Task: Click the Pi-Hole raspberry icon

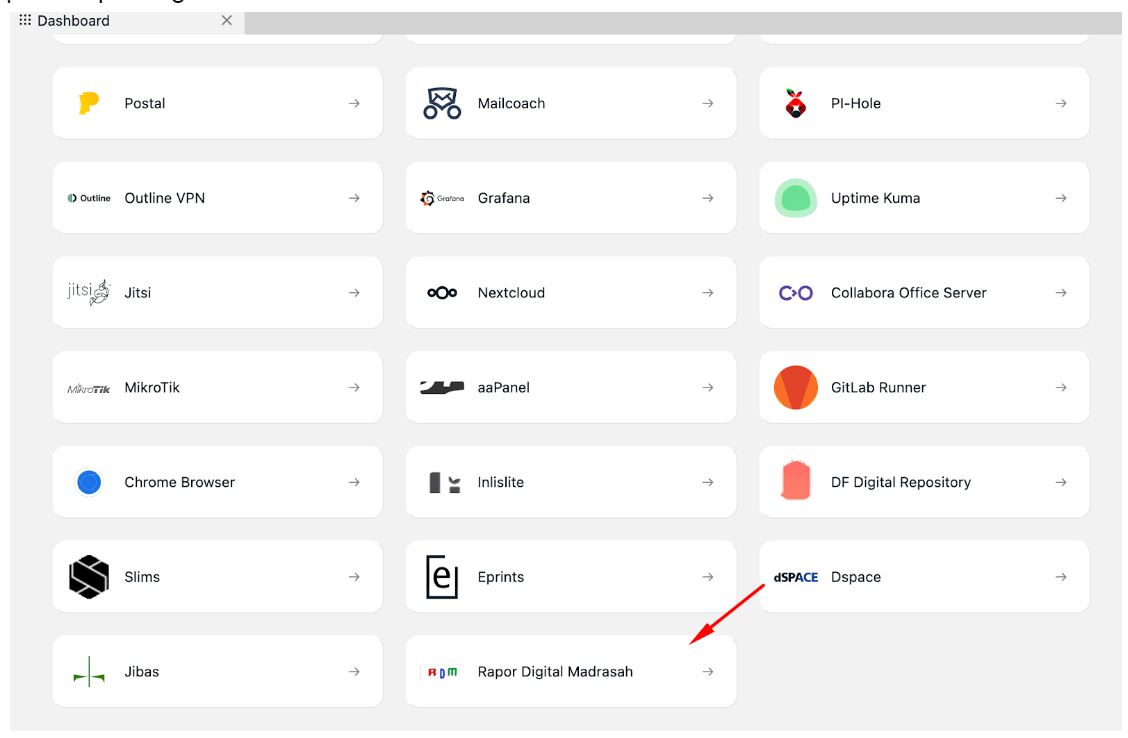Action: coord(795,103)
